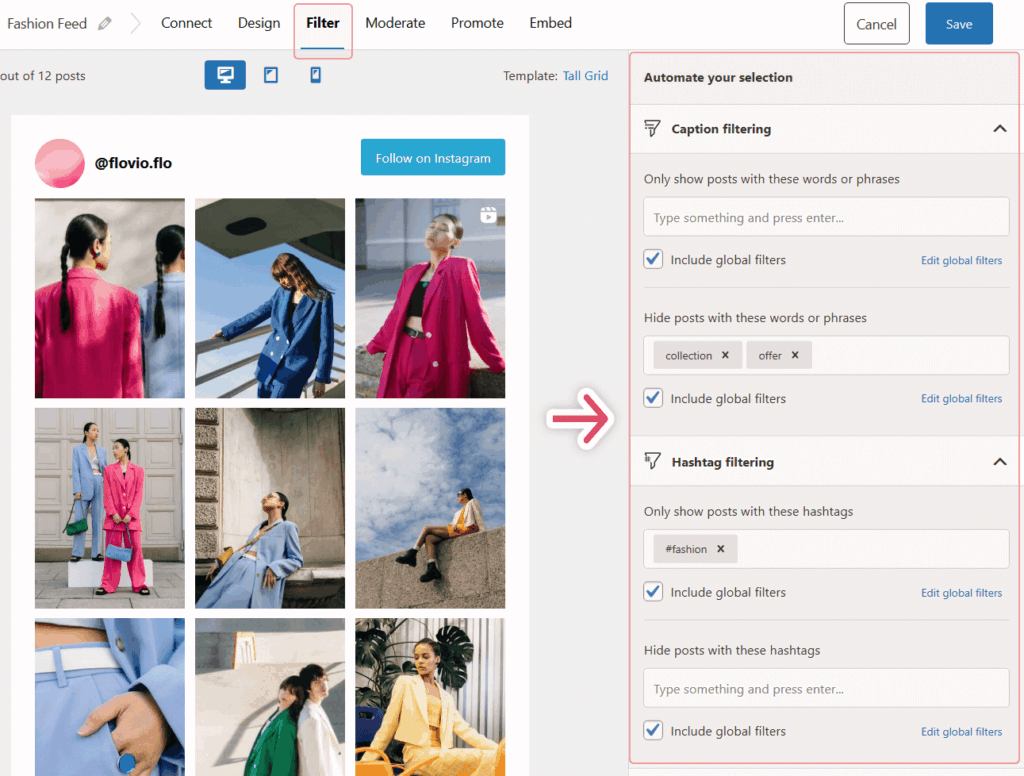The height and width of the screenshot is (776, 1024).
Task: Click the Hashtag filtering funnel icon
Action: point(652,461)
